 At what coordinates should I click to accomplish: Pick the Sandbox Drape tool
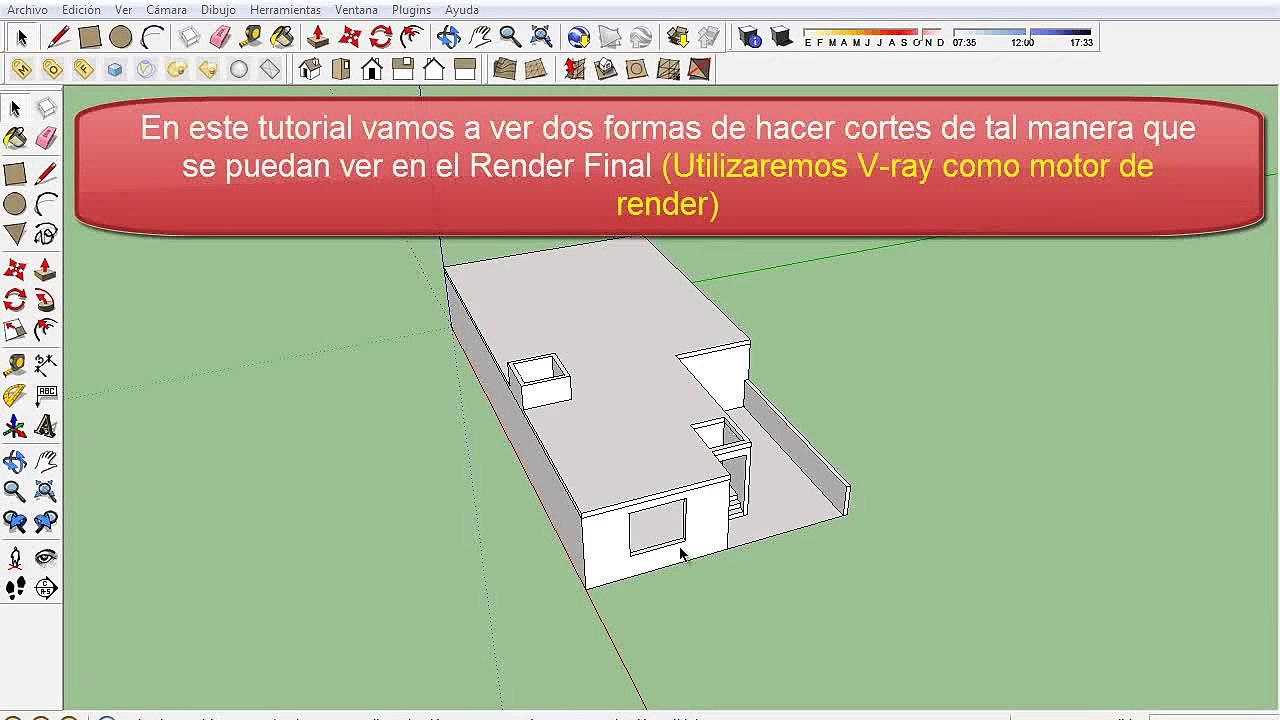tap(636, 69)
